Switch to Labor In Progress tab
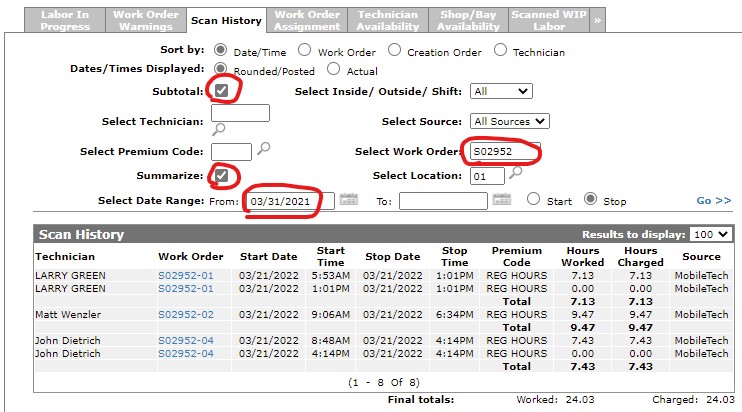This screenshot has height=412, width=742. [64, 21]
